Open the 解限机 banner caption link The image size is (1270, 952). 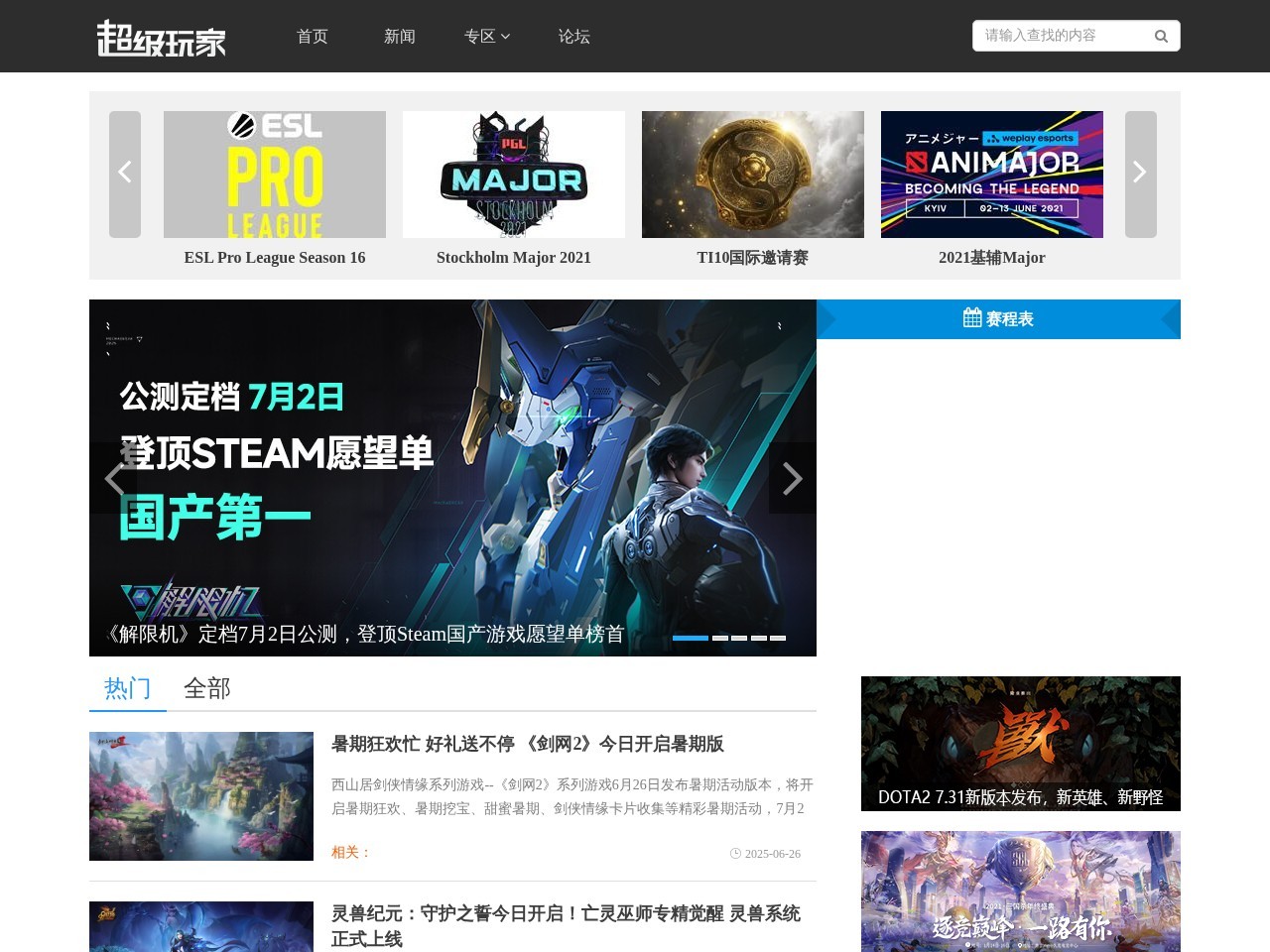[x=364, y=634]
